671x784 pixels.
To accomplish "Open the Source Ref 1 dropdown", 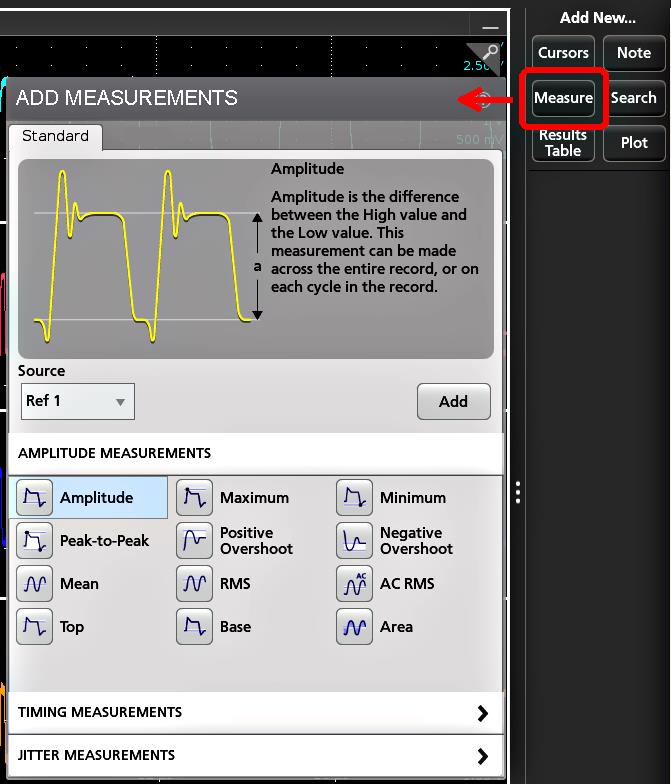I will pyautogui.click(x=78, y=401).
